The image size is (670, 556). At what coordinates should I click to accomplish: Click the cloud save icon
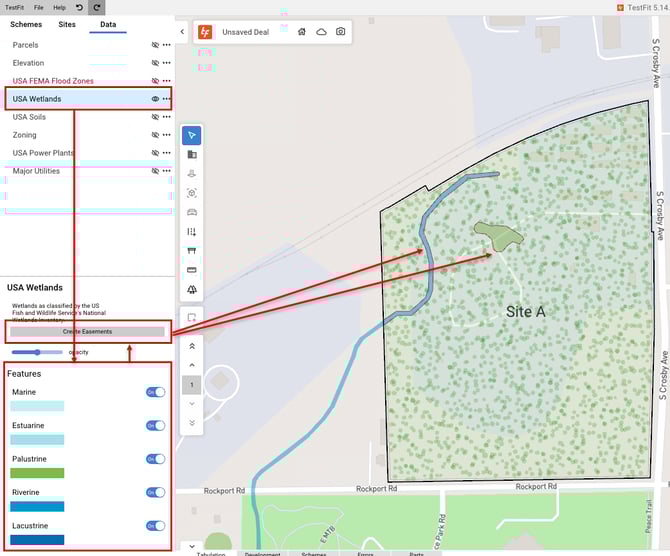tap(321, 32)
